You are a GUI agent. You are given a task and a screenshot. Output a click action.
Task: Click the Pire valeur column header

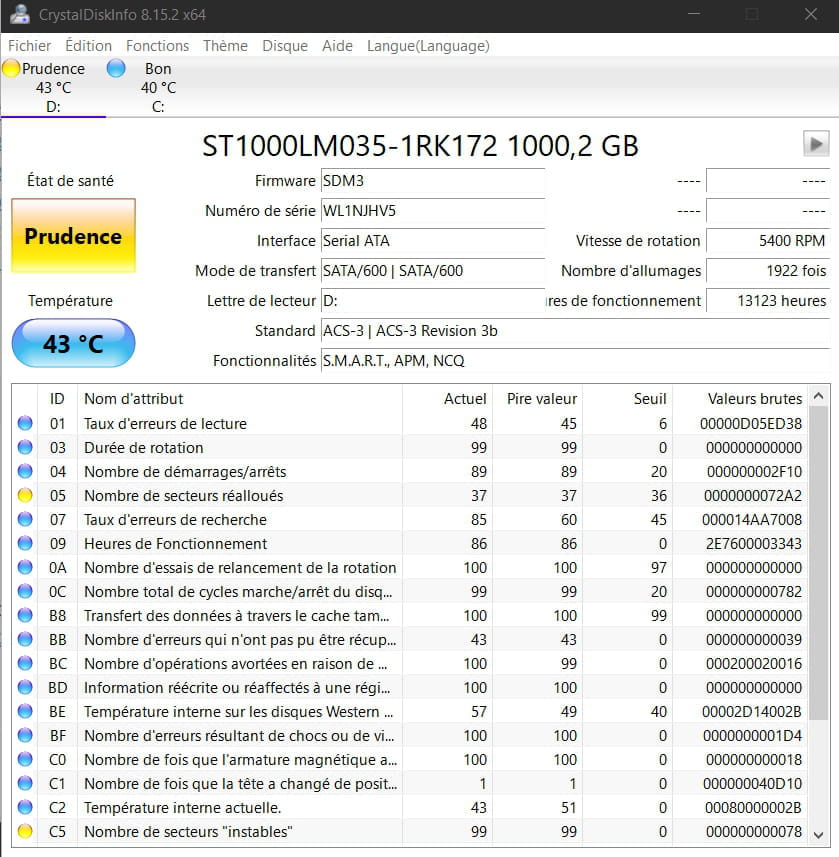click(538, 398)
